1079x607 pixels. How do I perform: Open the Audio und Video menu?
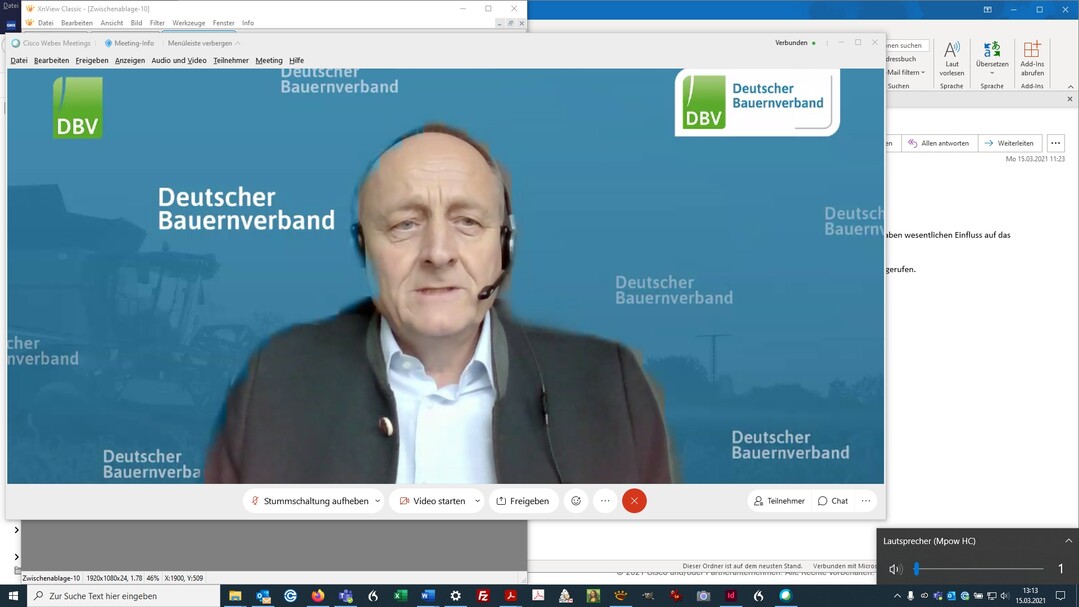tap(179, 60)
